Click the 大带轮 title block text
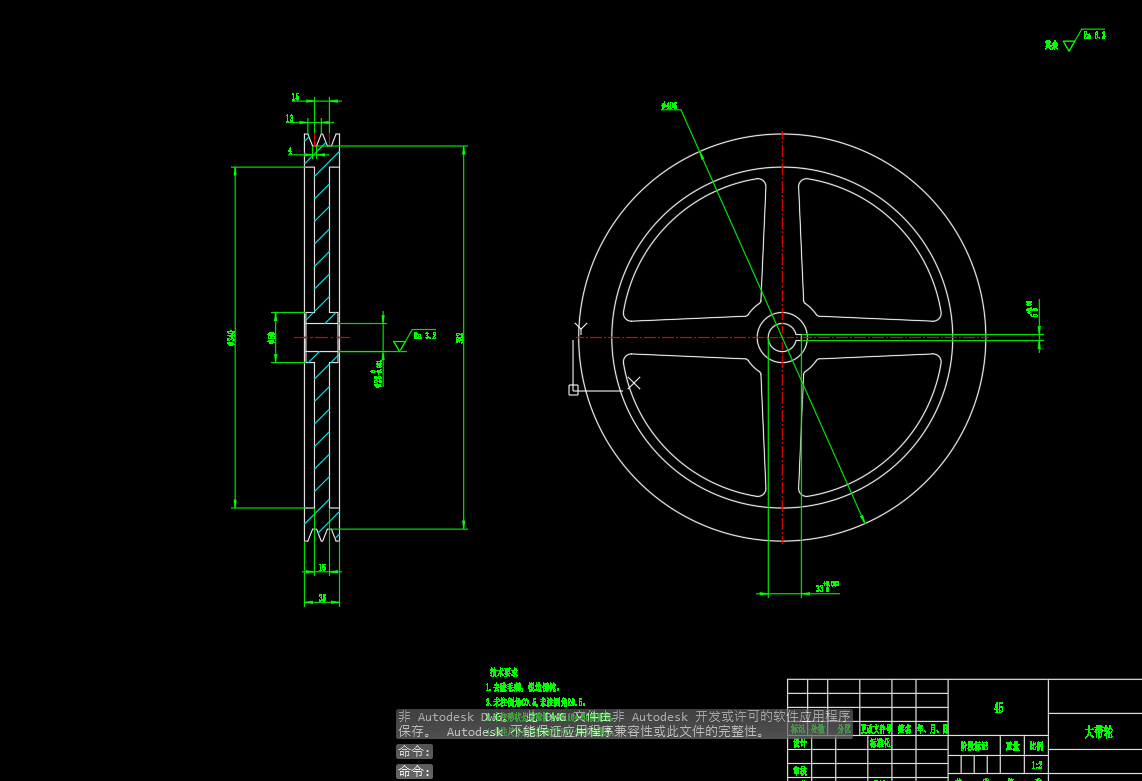 coord(1098,731)
